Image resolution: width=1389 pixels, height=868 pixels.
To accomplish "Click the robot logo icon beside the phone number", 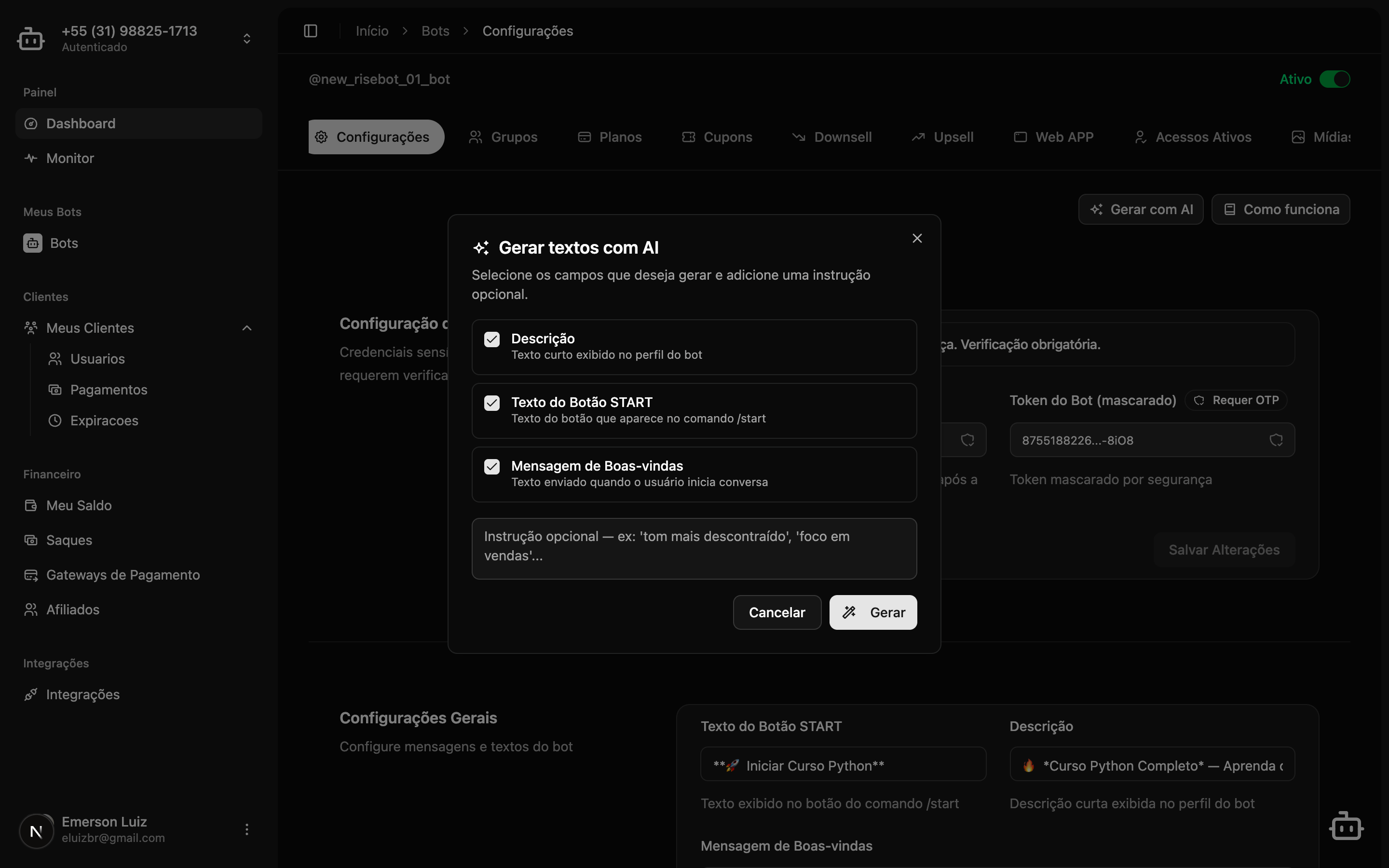I will pyautogui.click(x=31, y=39).
